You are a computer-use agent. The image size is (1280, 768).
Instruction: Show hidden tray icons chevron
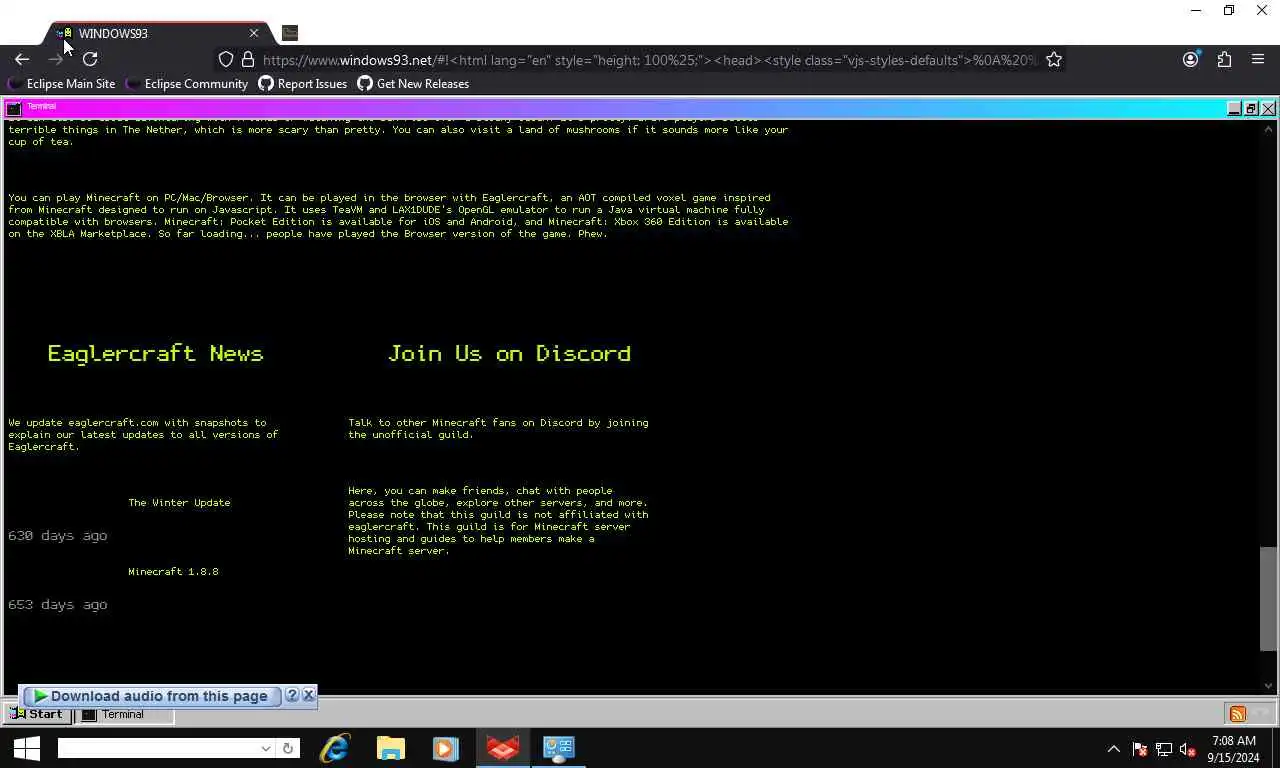pyautogui.click(x=1113, y=748)
